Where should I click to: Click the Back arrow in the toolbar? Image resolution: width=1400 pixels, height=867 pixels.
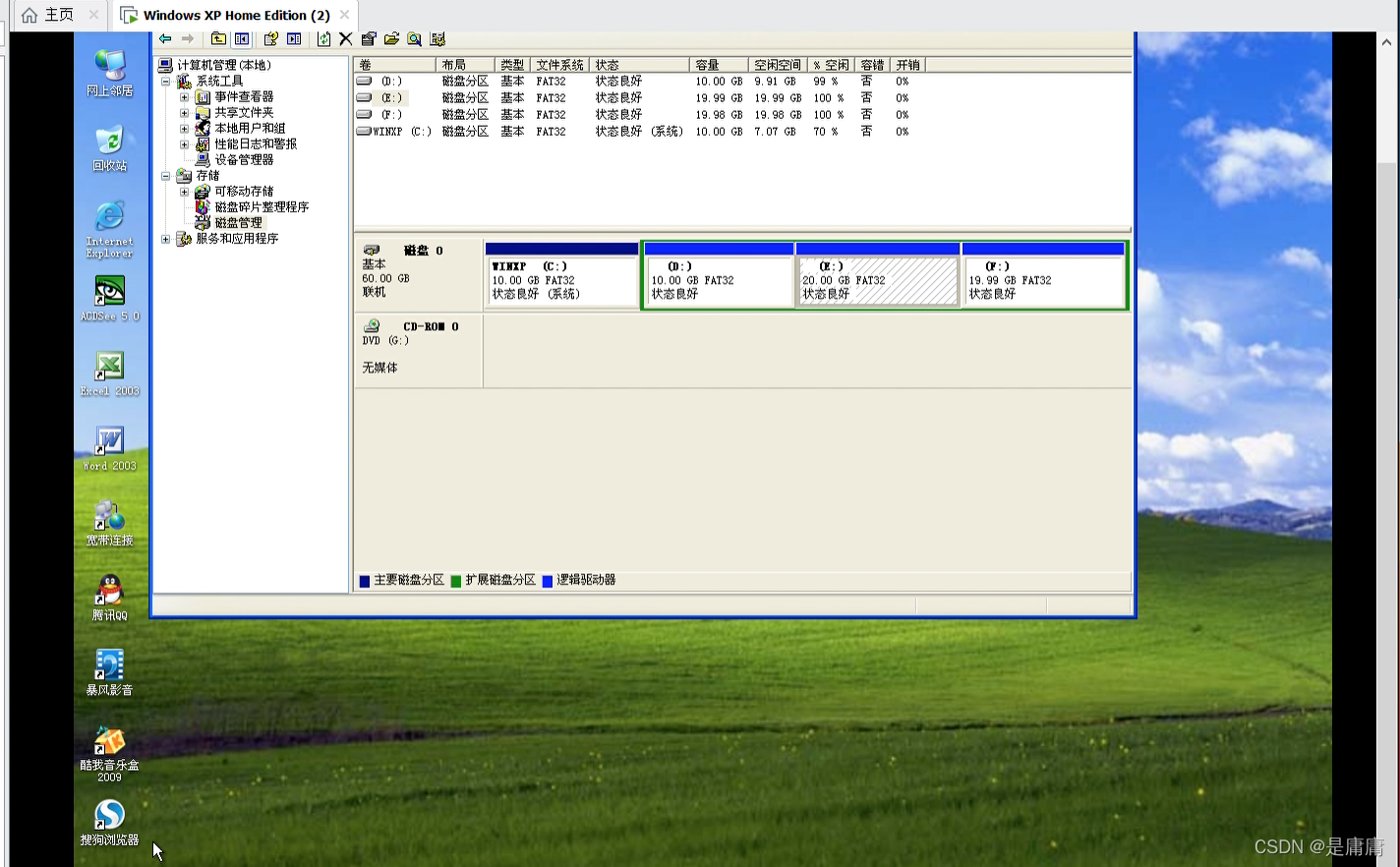click(165, 39)
